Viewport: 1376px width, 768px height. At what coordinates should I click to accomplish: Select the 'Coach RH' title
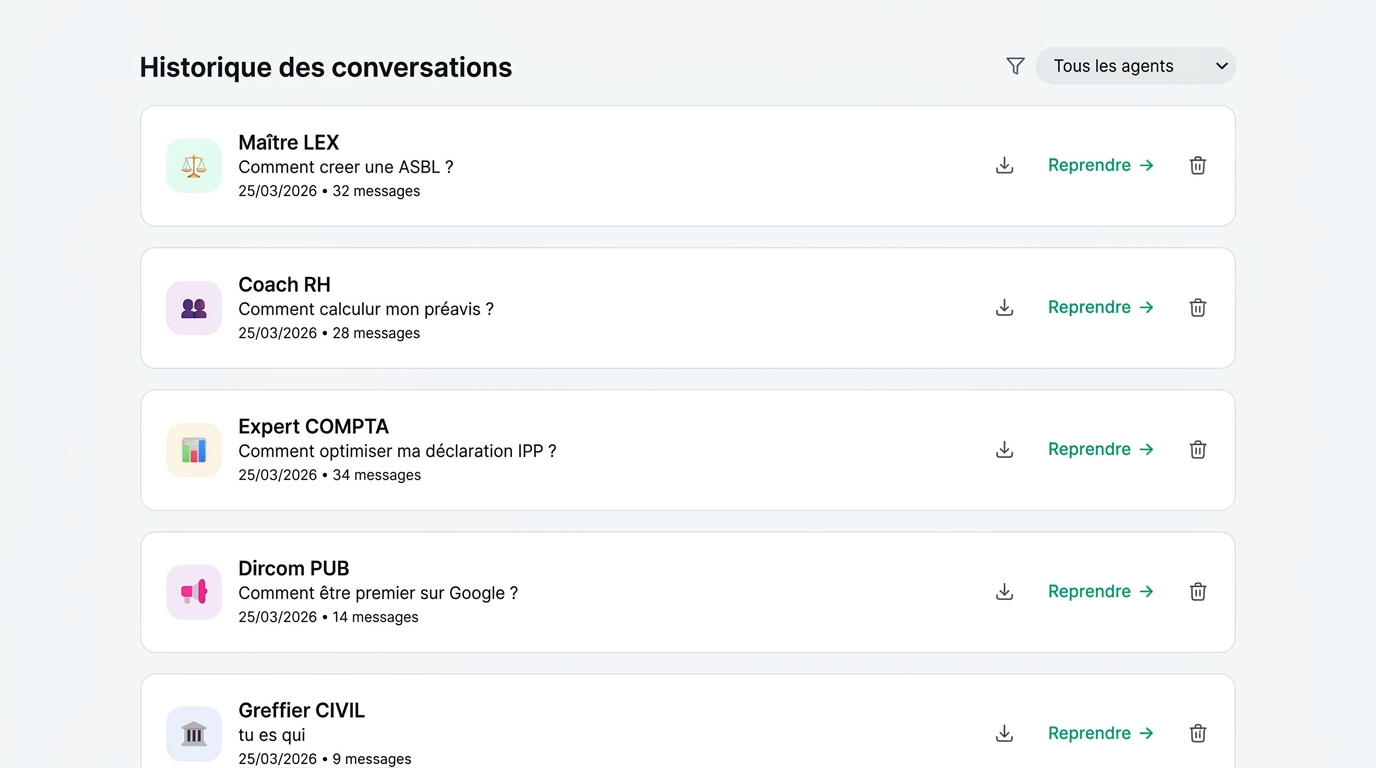click(x=284, y=285)
